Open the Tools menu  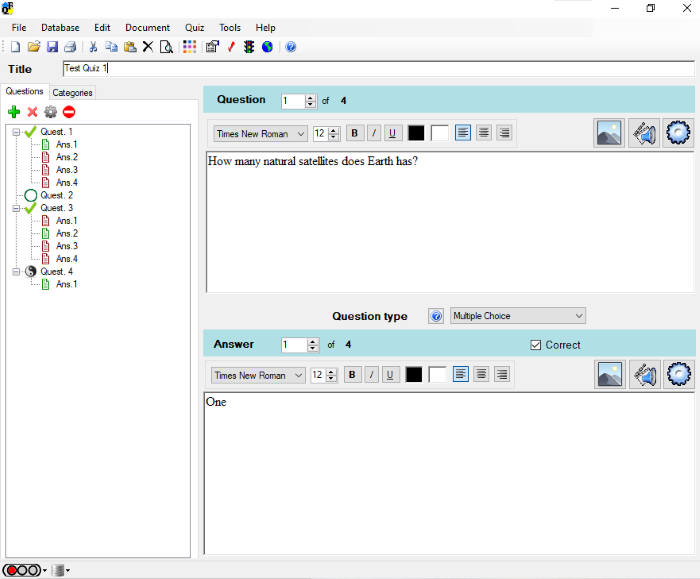[230, 28]
